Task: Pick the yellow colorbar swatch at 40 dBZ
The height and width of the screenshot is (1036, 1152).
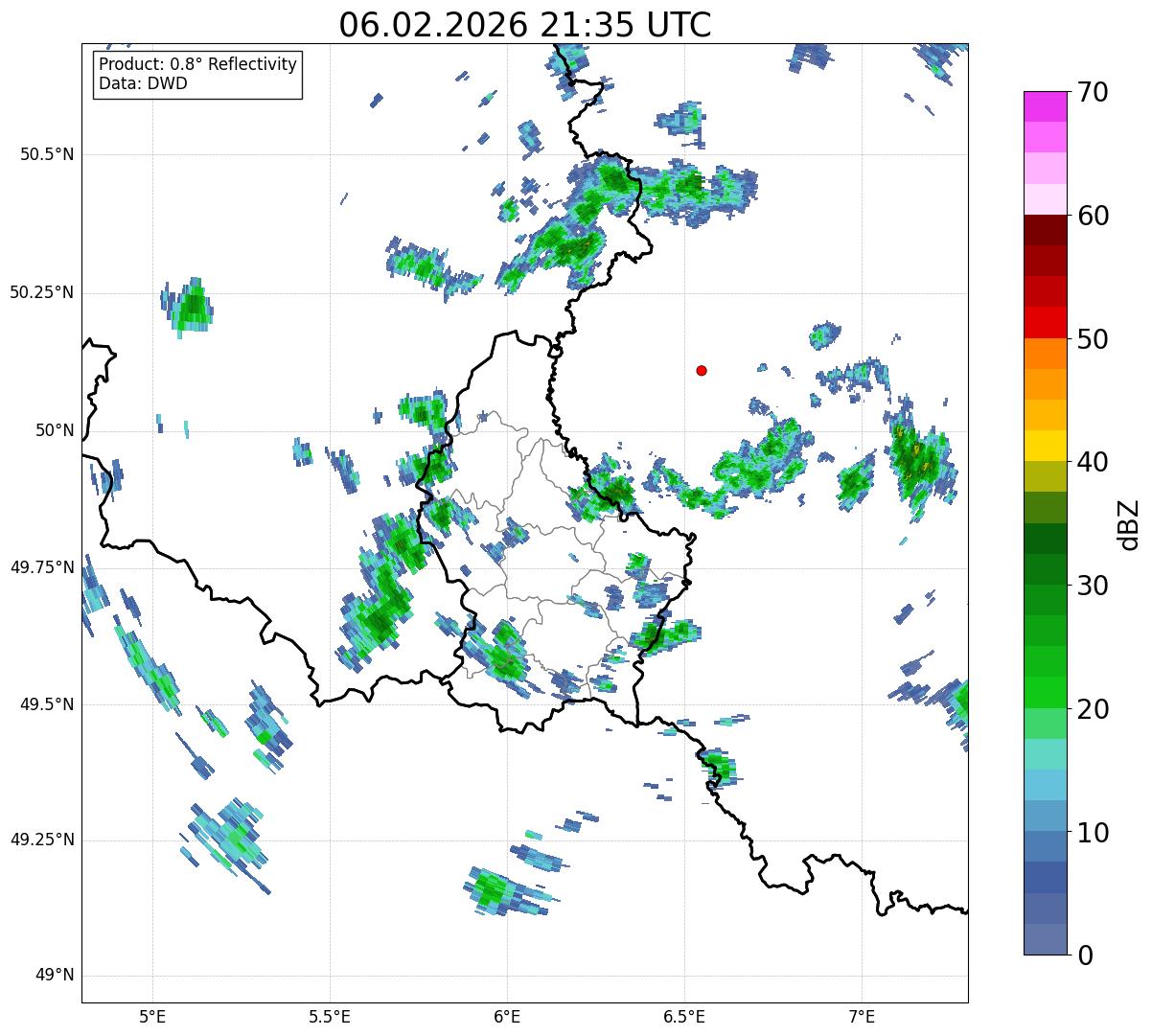Action: [1045, 447]
